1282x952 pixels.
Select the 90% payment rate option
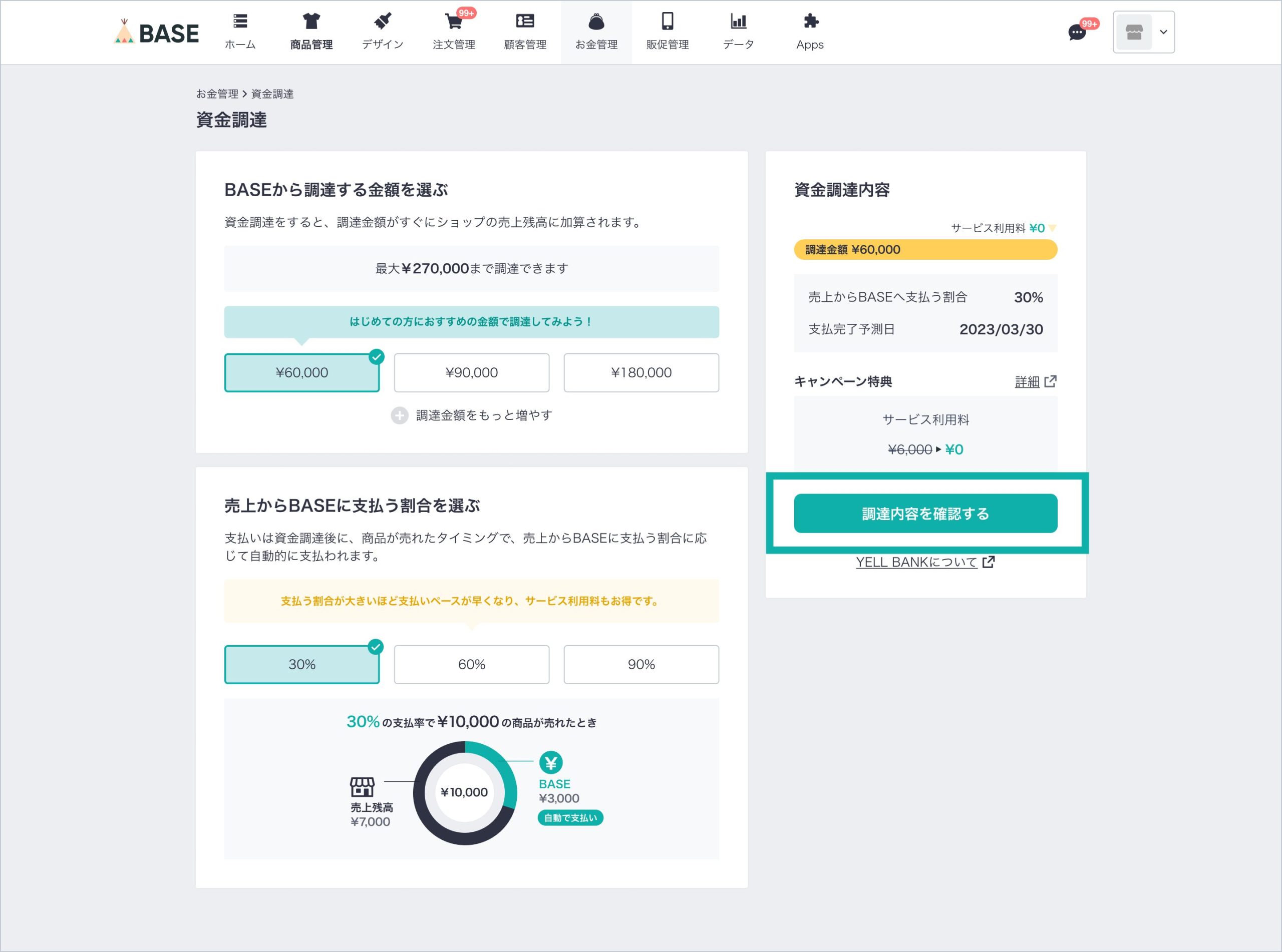(x=641, y=664)
